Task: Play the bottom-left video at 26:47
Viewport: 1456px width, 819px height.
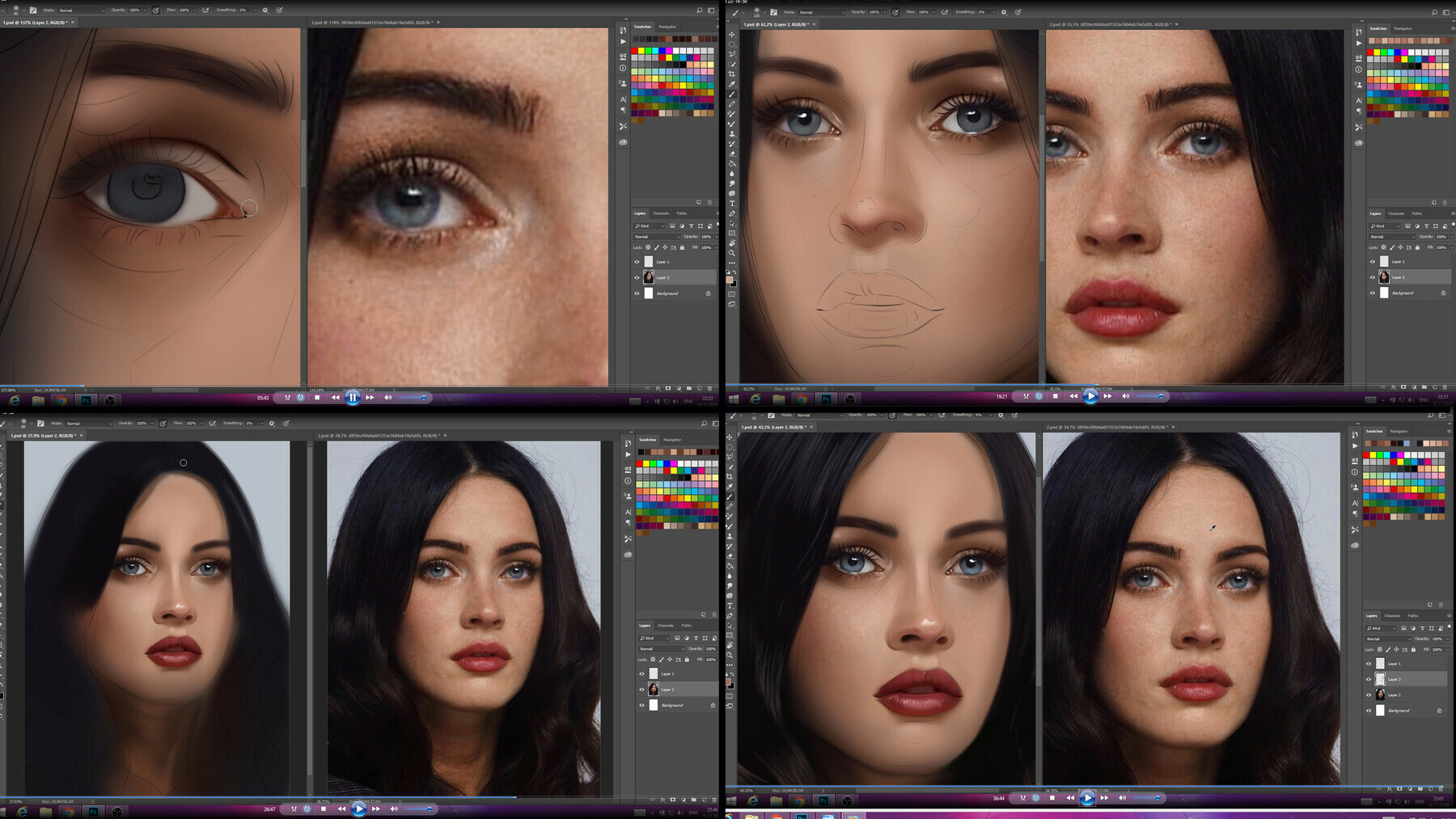Action: [359, 808]
